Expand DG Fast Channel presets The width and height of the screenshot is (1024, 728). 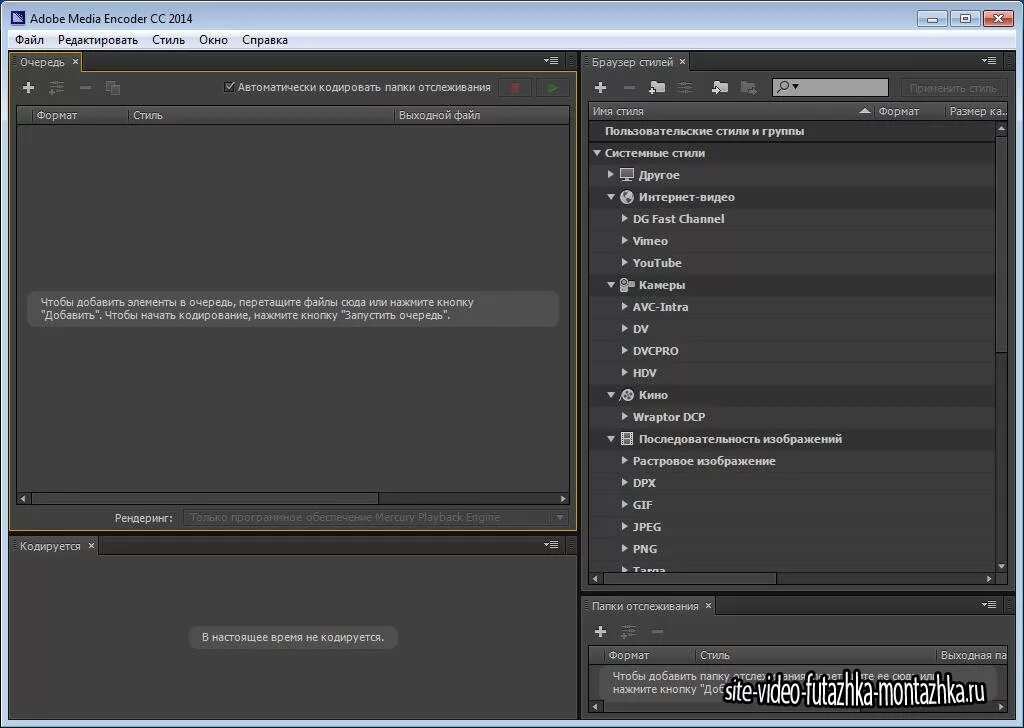tap(624, 218)
